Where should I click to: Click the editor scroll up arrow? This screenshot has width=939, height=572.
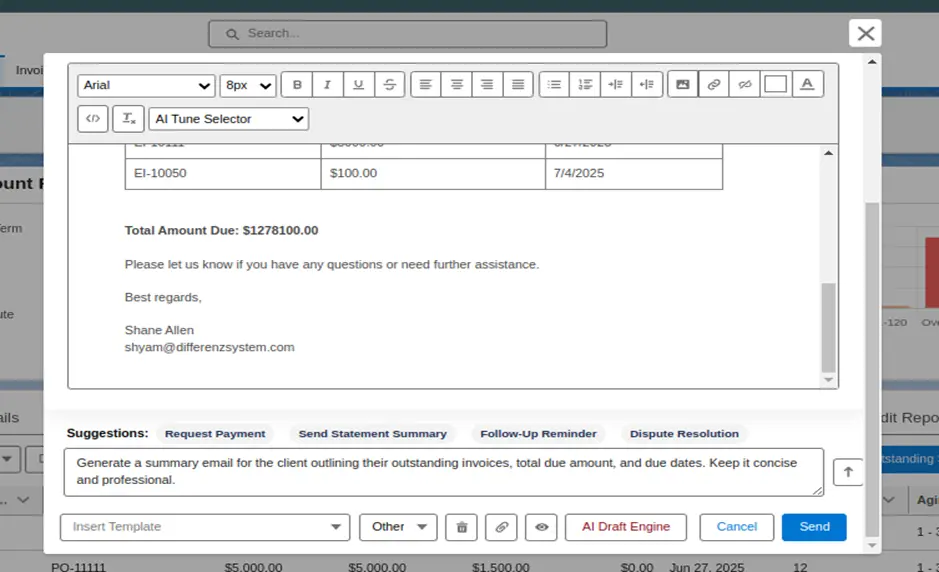pos(828,153)
